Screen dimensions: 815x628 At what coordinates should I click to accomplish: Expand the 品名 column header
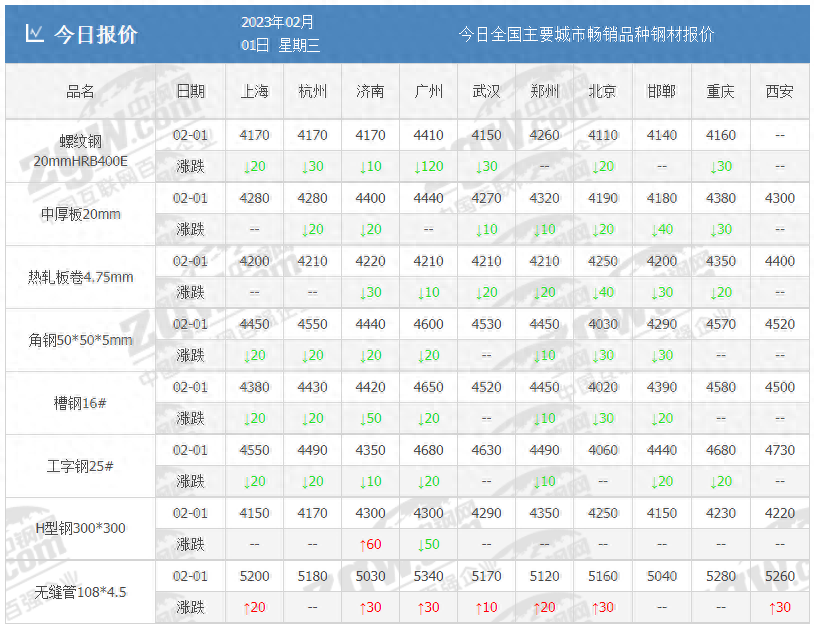(79, 91)
